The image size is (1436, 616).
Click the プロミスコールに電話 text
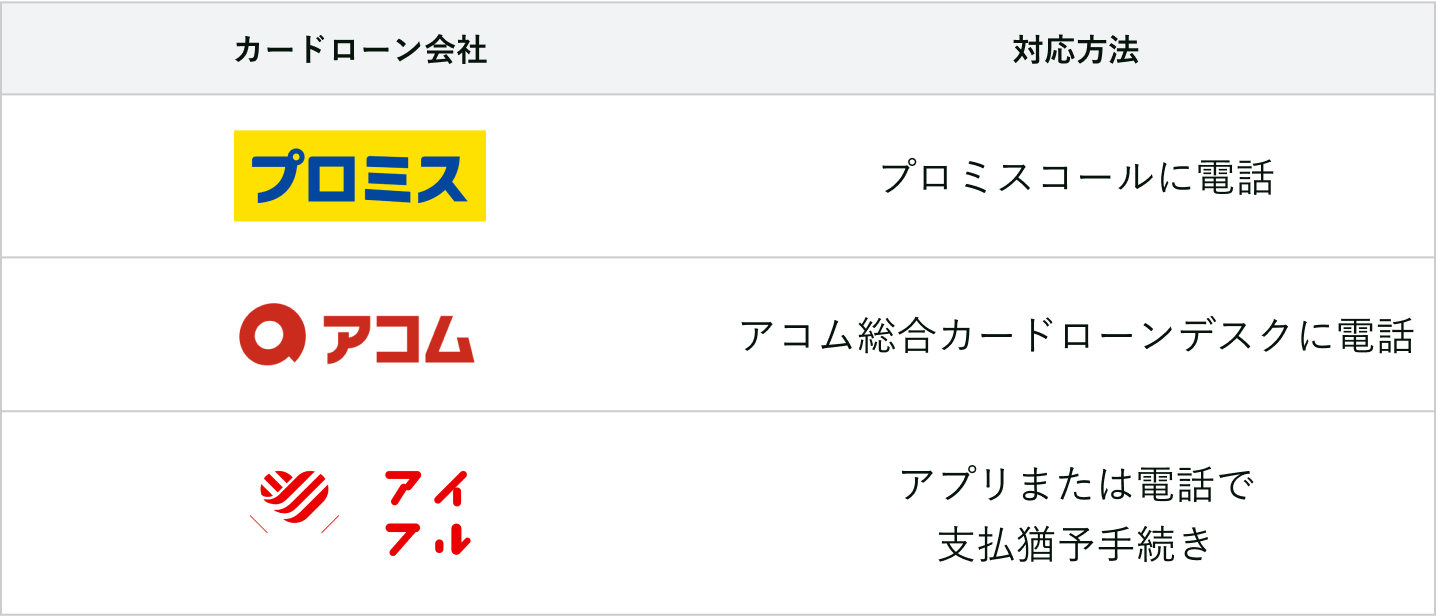(1076, 177)
